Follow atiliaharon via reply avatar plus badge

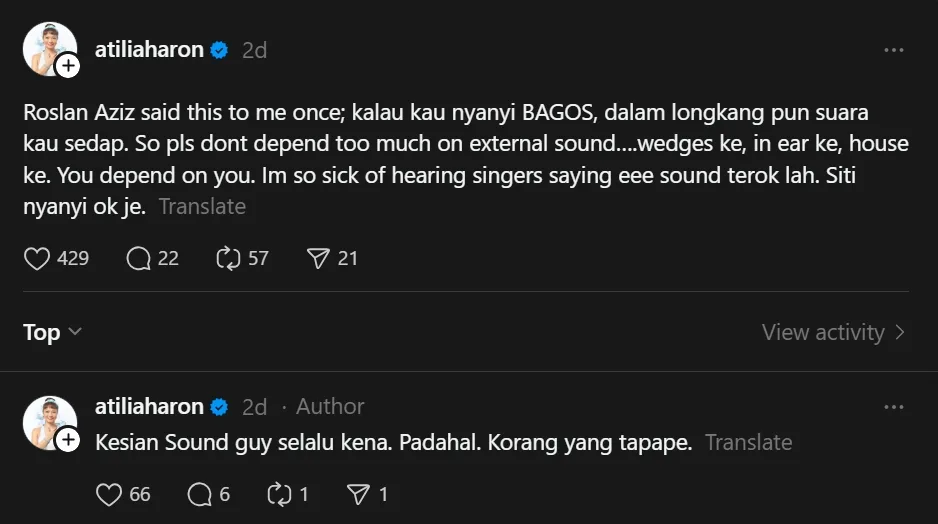point(68,440)
